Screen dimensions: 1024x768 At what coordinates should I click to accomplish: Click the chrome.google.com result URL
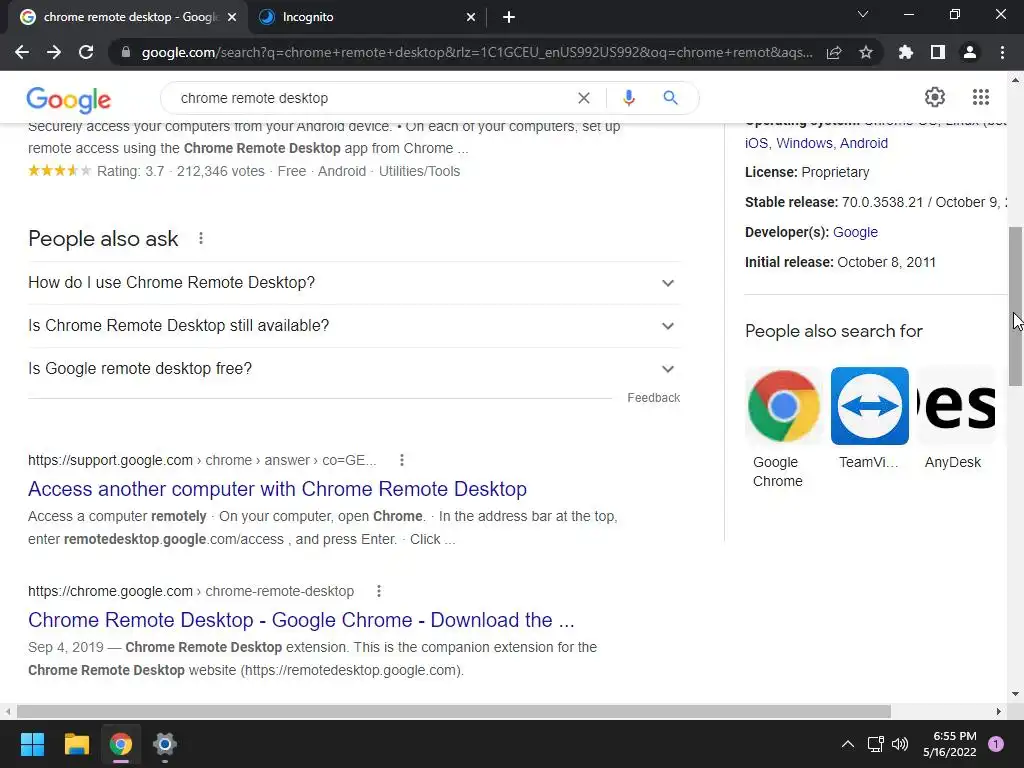coord(191,591)
